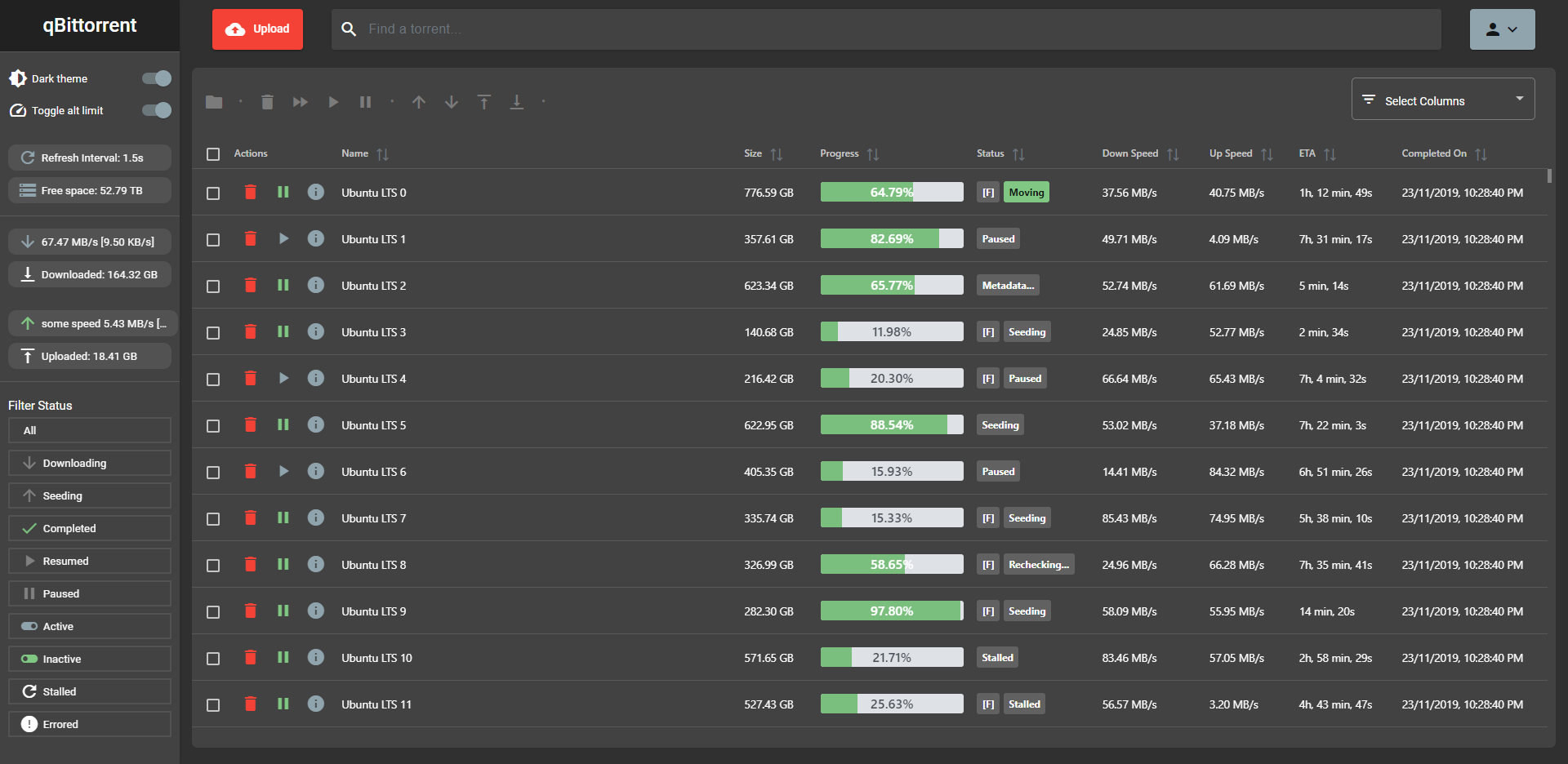Resume the Ubuntu LTS 6 torrent
Screen dimensions: 1568x764
click(283, 471)
